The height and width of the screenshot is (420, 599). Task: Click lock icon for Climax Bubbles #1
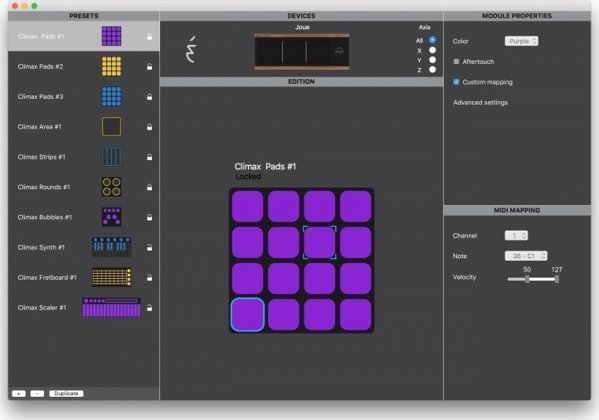[149, 217]
